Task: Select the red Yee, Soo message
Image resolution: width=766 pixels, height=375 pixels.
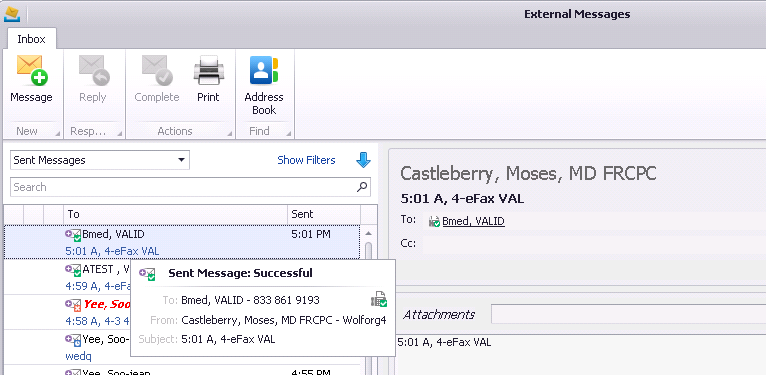Action: coord(106,305)
